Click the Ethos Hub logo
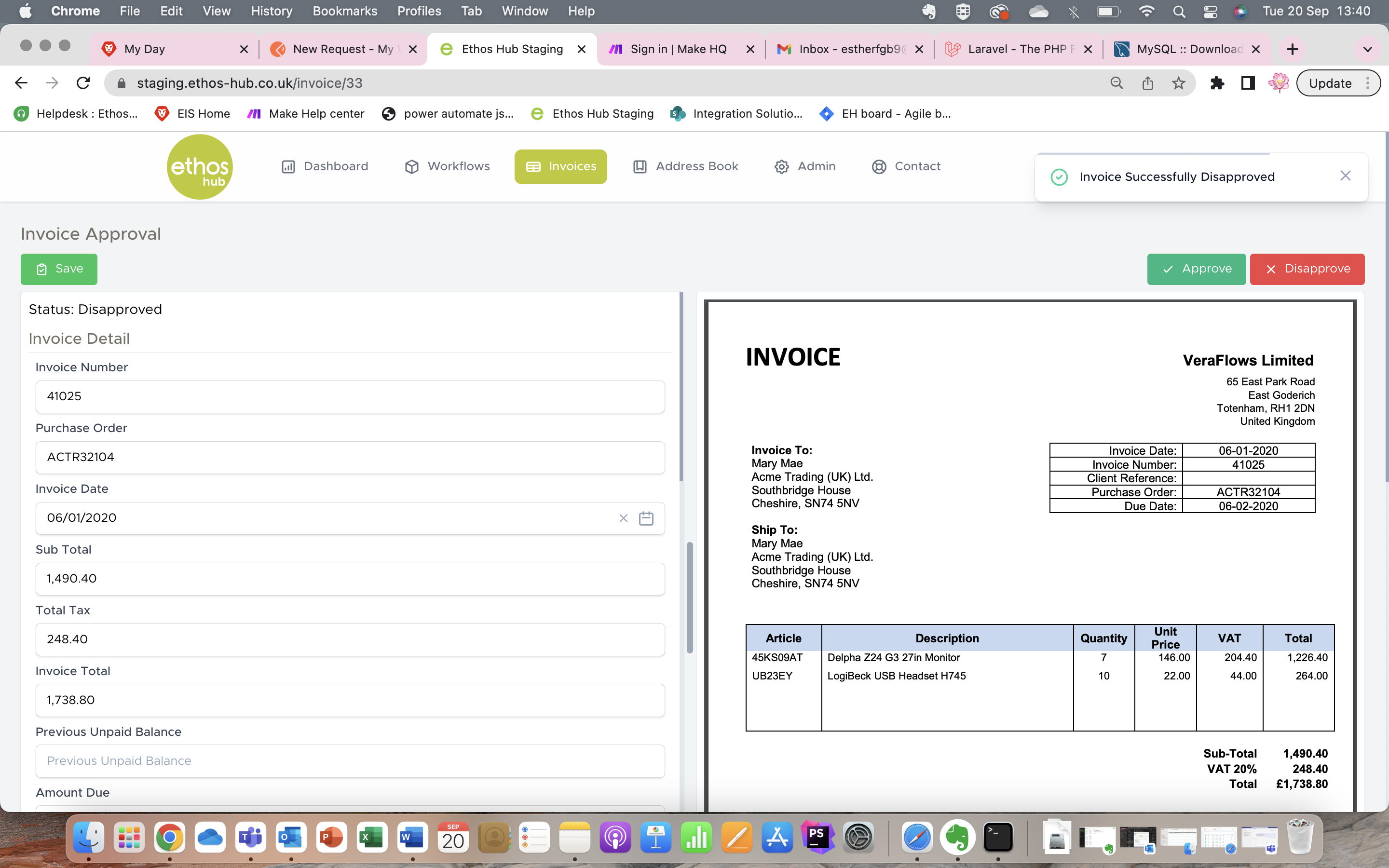The height and width of the screenshot is (868, 1389). [x=199, y=166]
